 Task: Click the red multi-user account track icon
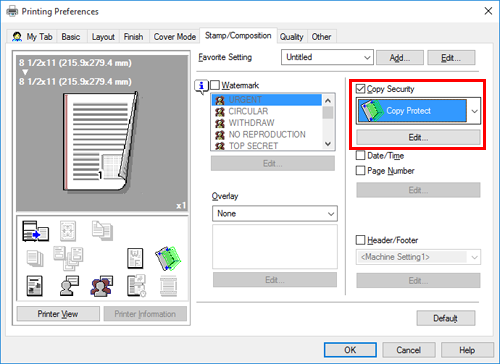(102, 286)
